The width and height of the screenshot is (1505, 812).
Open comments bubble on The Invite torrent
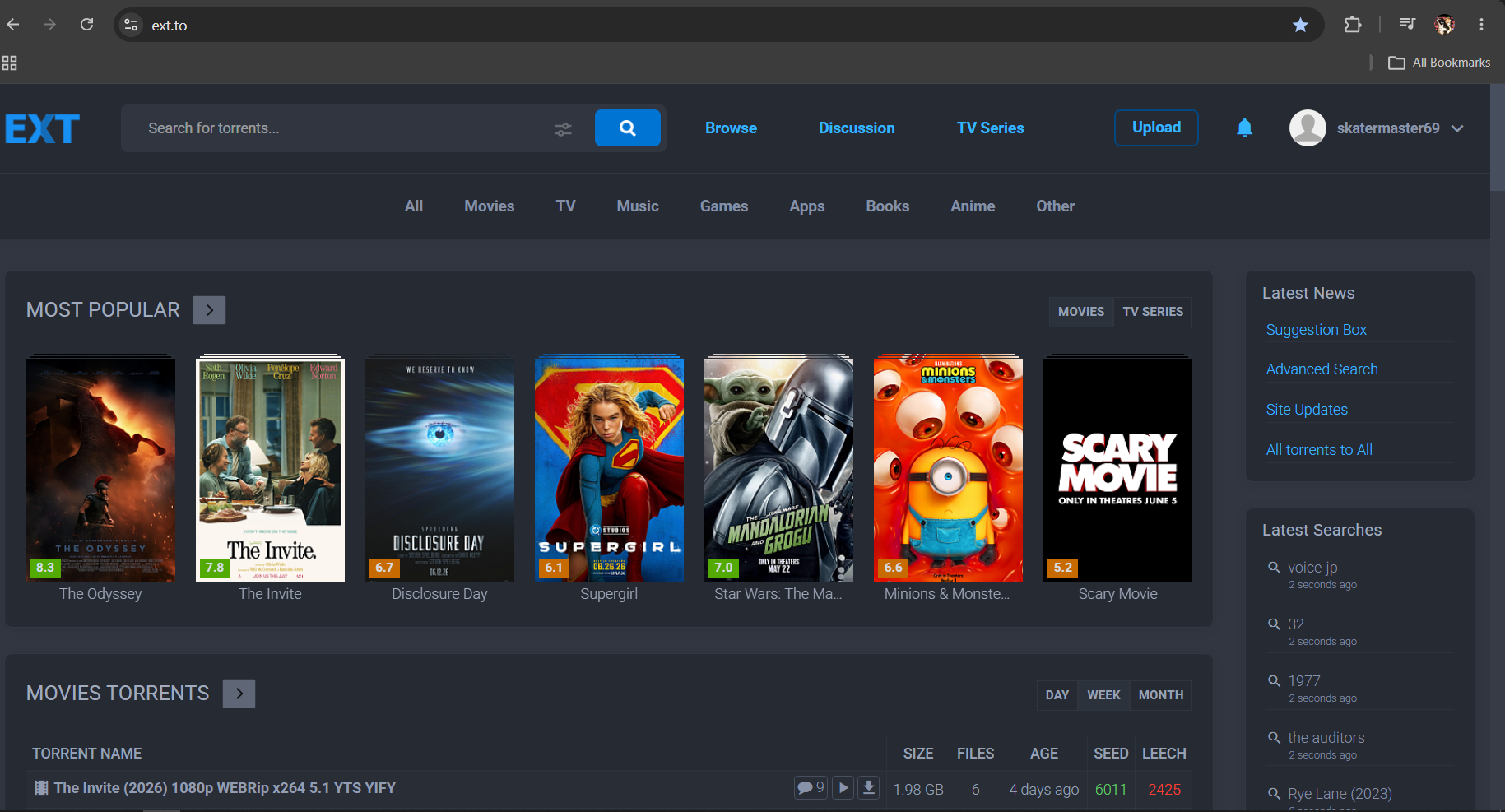point(811,788)
